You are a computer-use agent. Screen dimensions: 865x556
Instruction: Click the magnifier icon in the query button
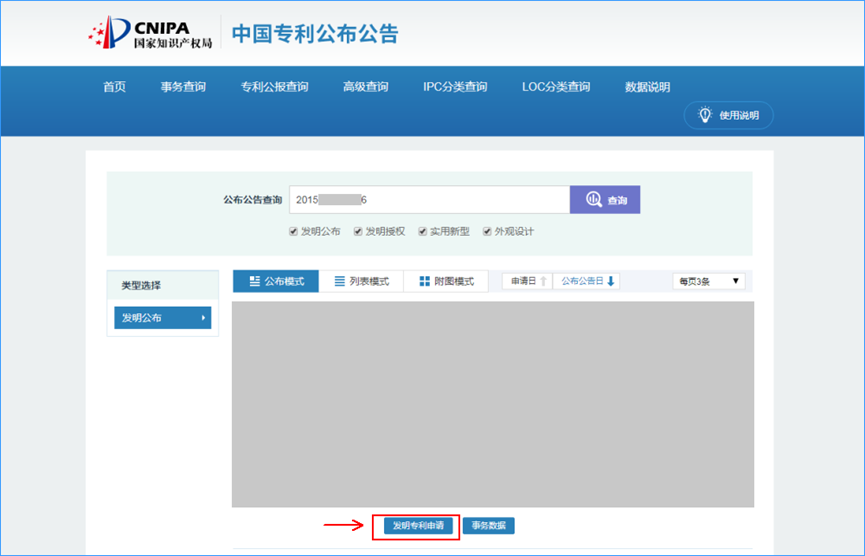pyautogui.click(x=594, y=199)
